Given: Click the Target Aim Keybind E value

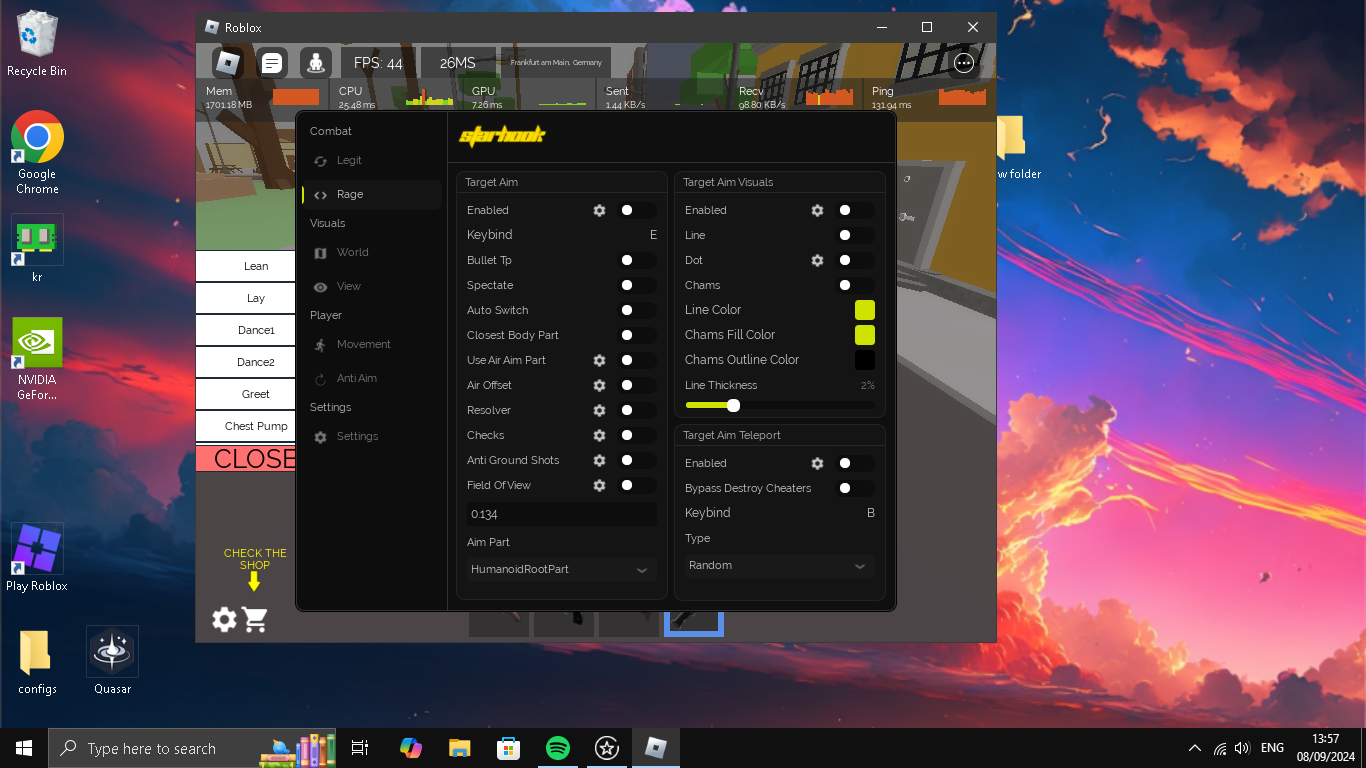Looking at the screenshot, I should click(x=653, y=235).
